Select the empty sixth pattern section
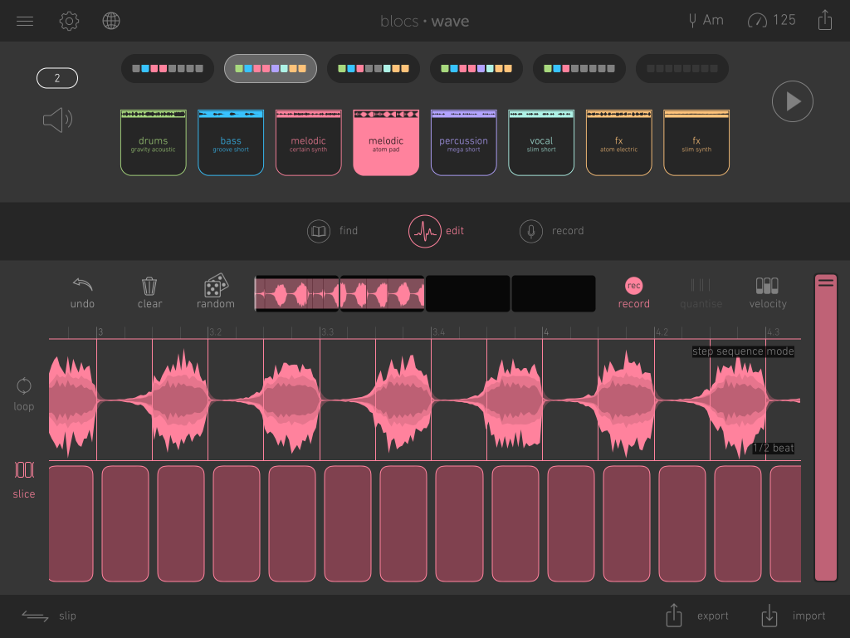Image resolution: width=850 pixels, height=638 pixels. pyautogui.click(x=682, y=69)
